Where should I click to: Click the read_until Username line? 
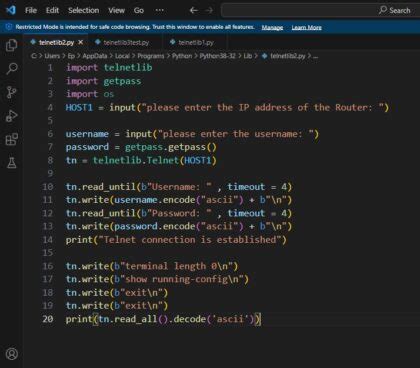click(x=179, y=187)
